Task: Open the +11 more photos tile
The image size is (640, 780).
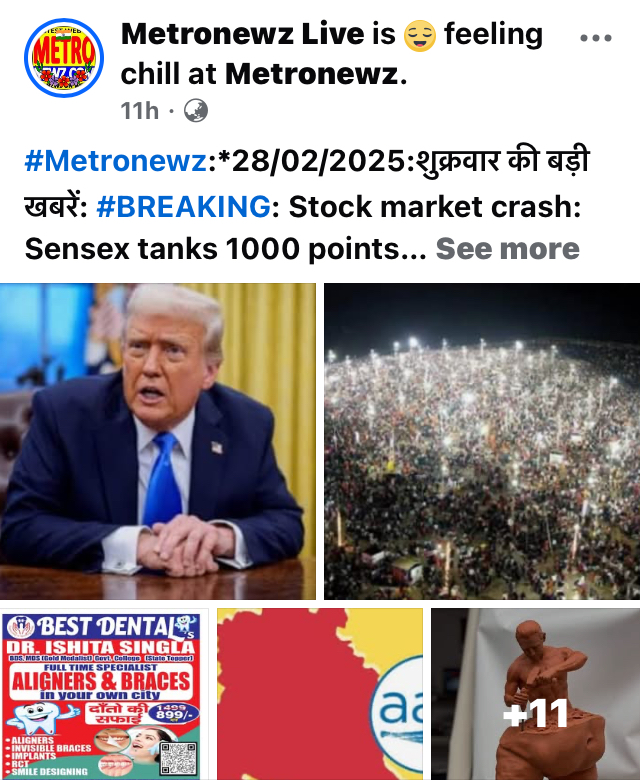Action: pyautogui.click(x=536, y=694)
